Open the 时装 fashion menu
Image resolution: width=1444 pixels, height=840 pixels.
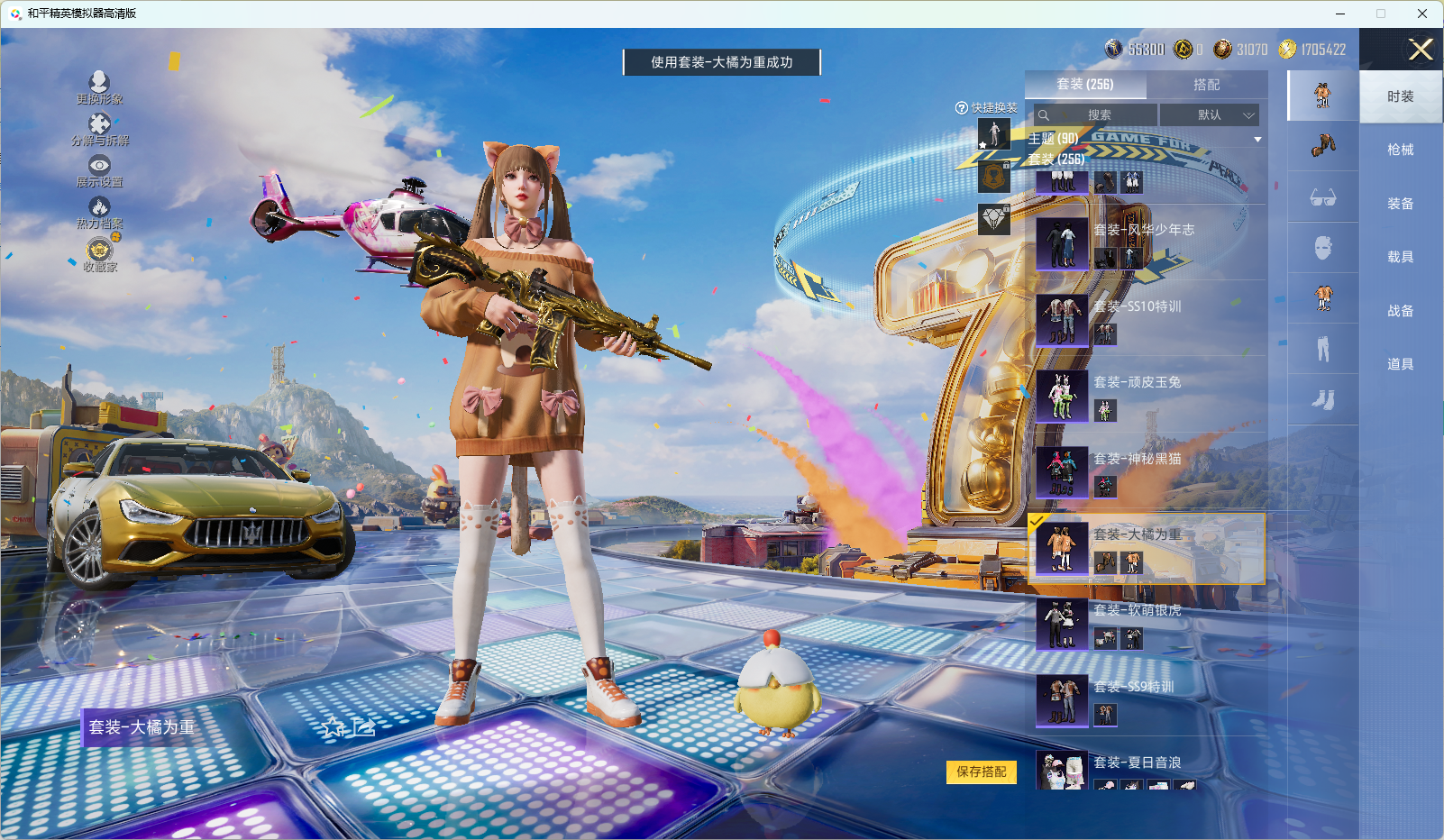pyautogui.click(x=1401, y=96)
